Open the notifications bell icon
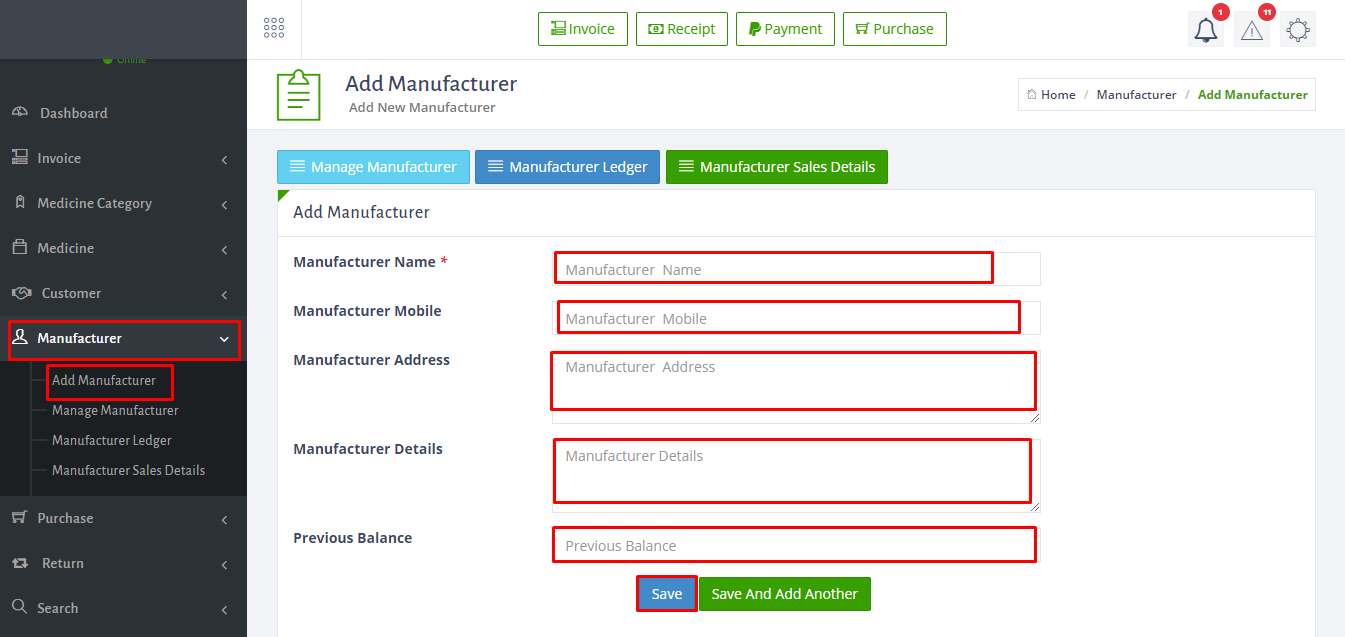 point(1206,30)
